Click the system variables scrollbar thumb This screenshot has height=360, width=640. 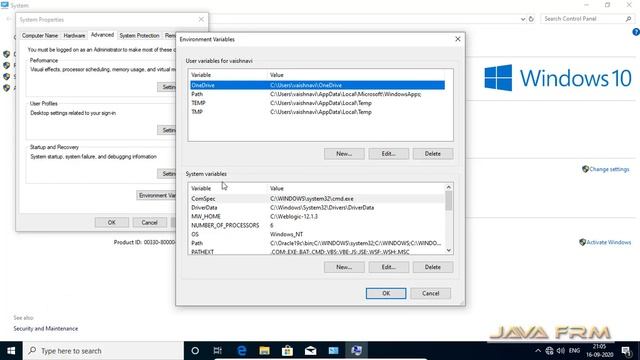coord(449,201)
